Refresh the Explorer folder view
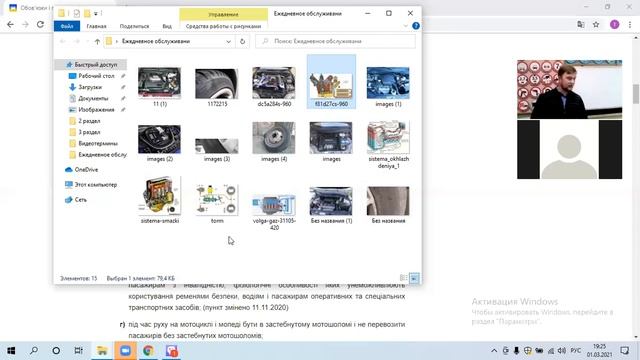 [242, 41]
